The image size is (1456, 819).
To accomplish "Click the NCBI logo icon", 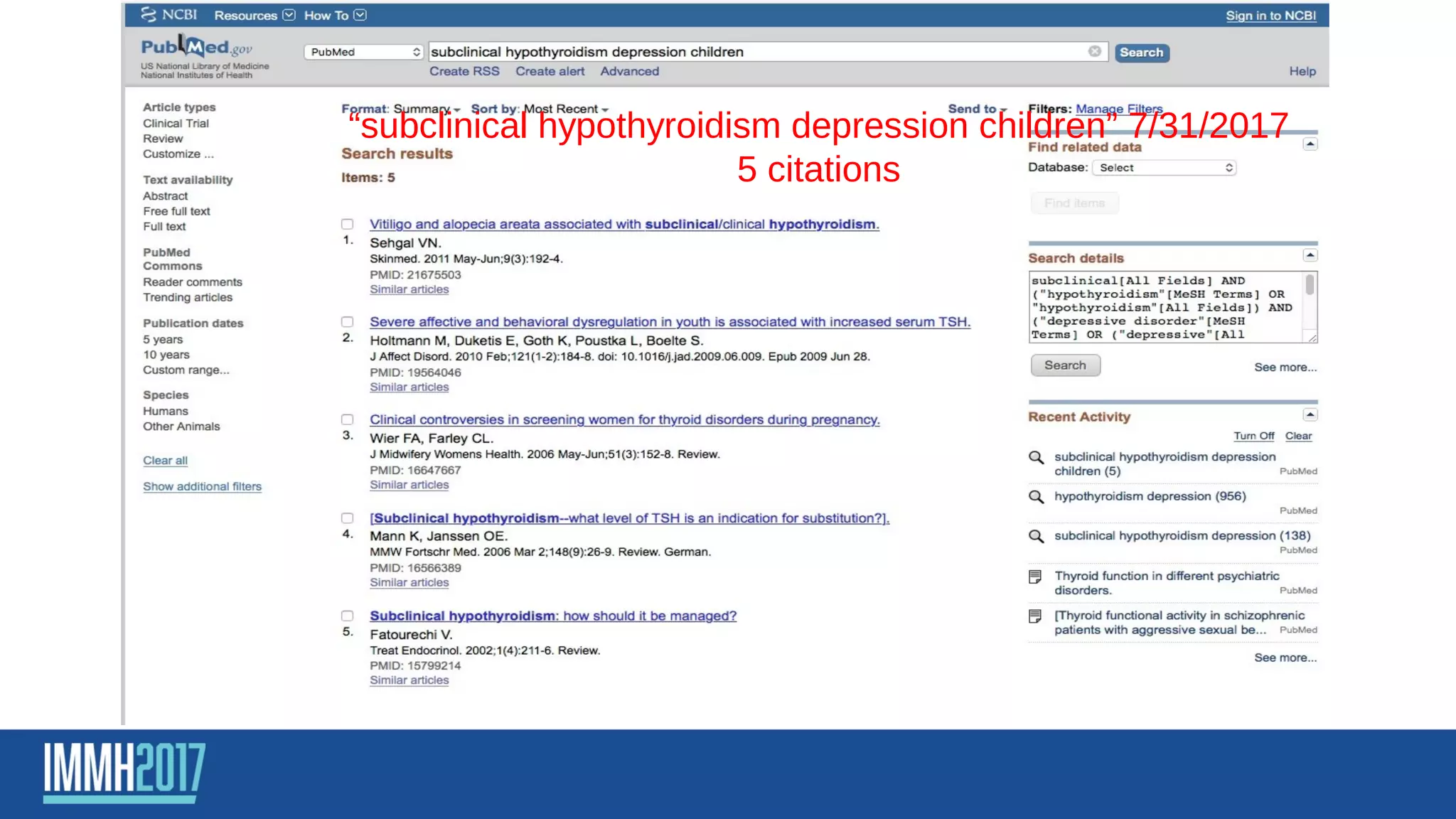I will [148, 14].
